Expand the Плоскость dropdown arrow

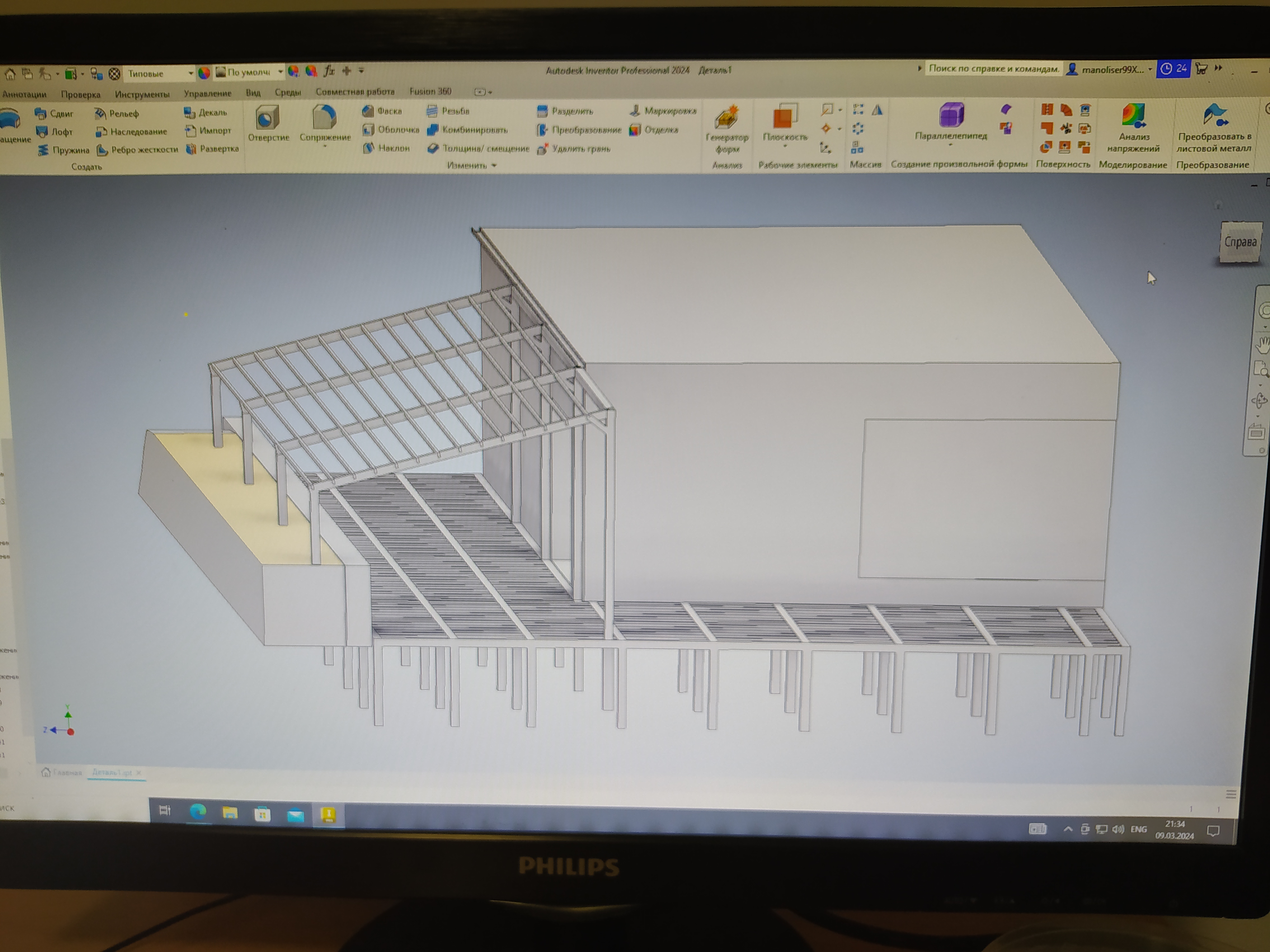coord(785,146)
